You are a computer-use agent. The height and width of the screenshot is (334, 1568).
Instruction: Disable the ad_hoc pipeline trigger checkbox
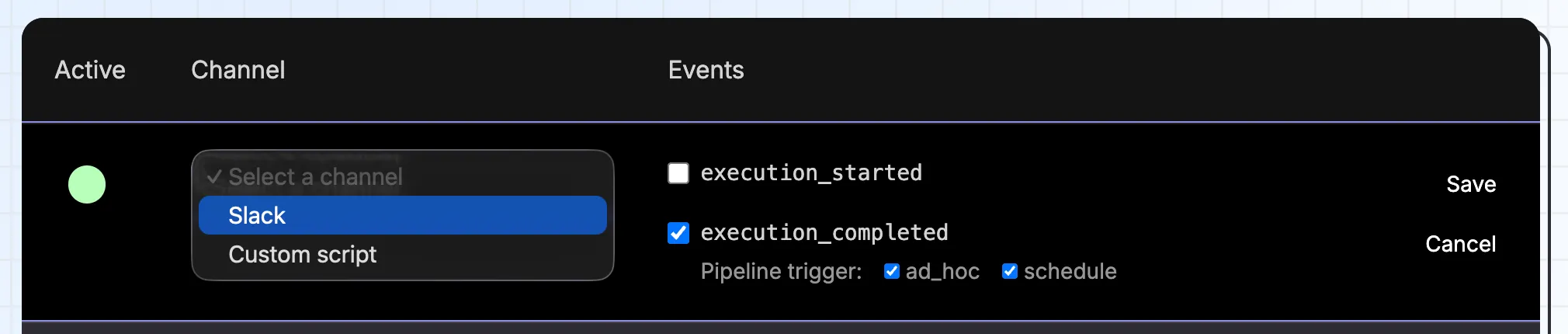click(x=892, y=271)
